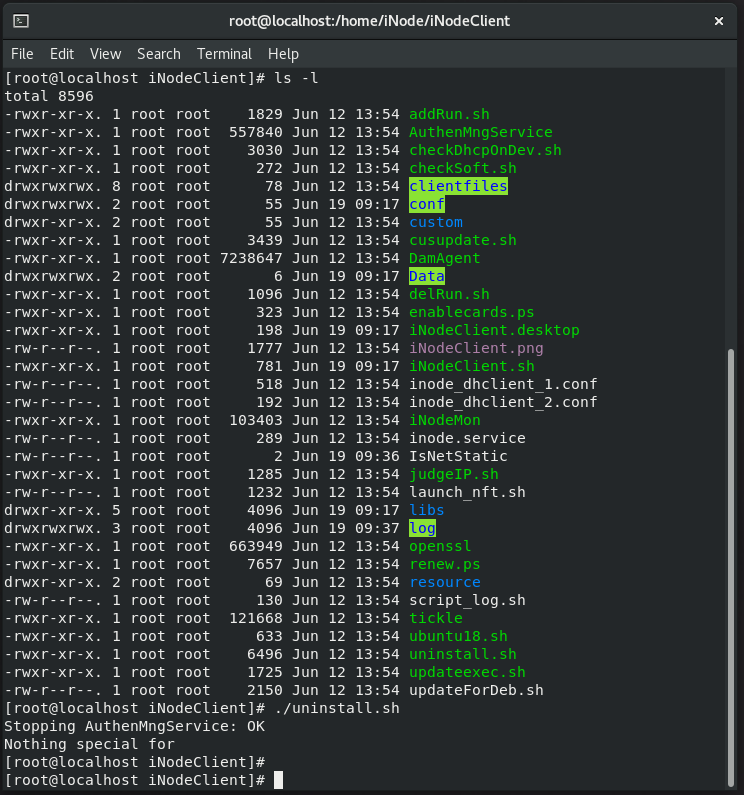Click the blue resource directory name
744x795 pixels.
click(x=445, y=582)
